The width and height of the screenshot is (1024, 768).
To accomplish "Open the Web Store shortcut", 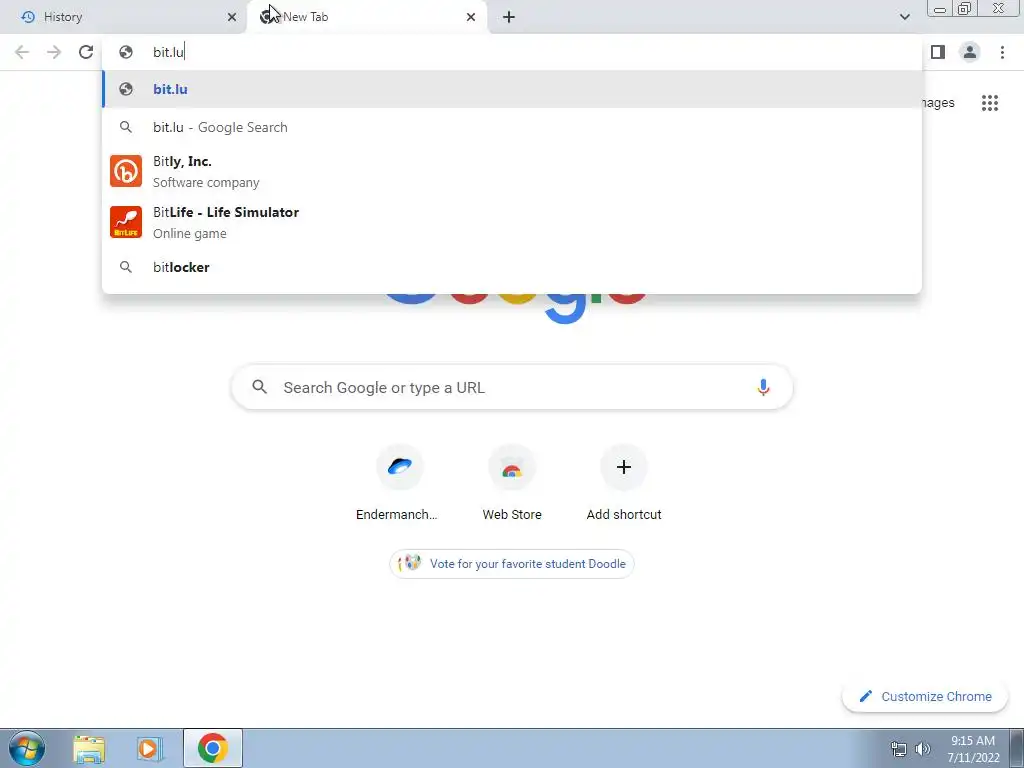I will pos(512,482).
